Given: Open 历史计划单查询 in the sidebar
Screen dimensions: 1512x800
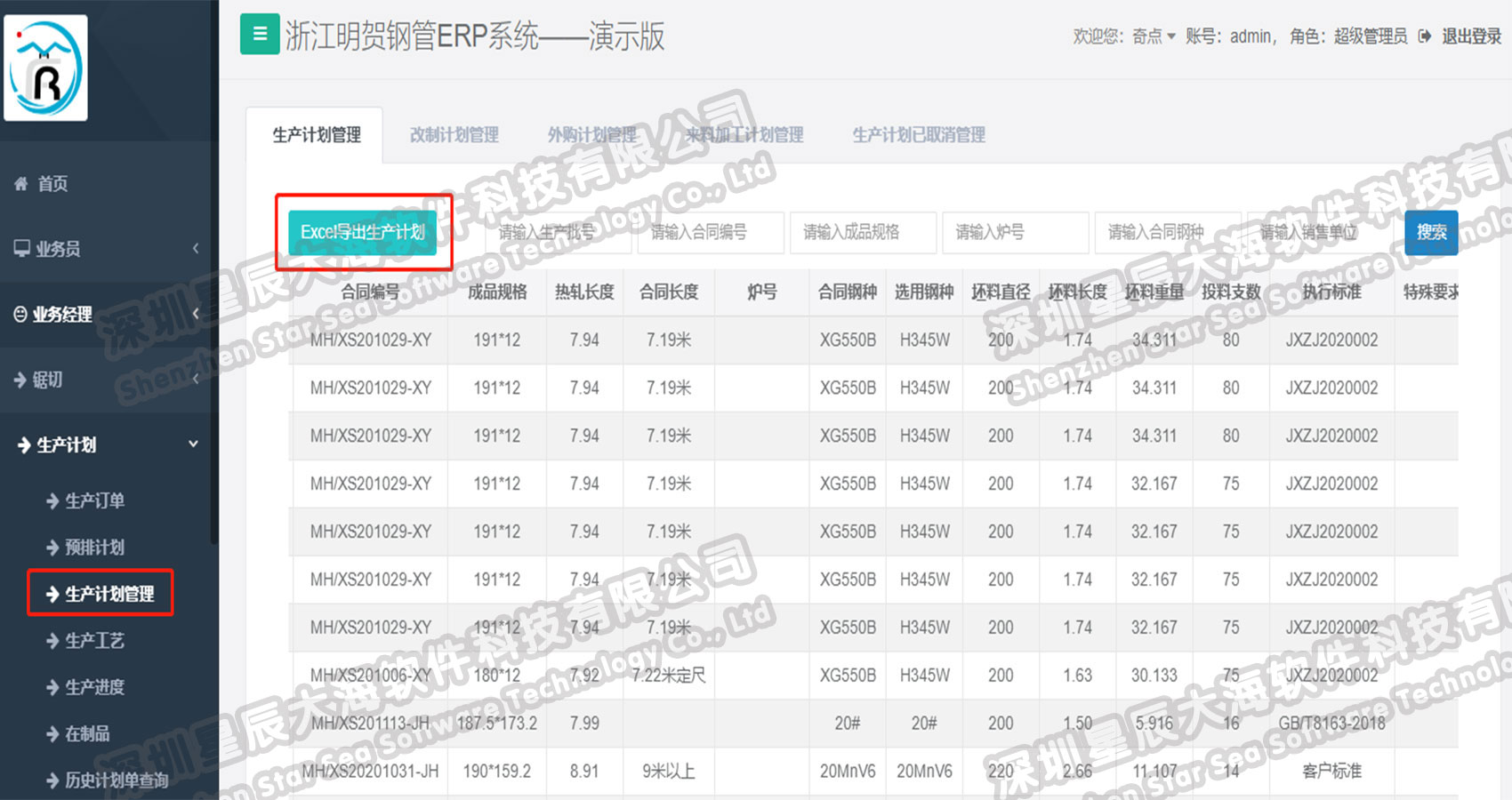Looking at the screenshot, I should [x=107, y=780].
